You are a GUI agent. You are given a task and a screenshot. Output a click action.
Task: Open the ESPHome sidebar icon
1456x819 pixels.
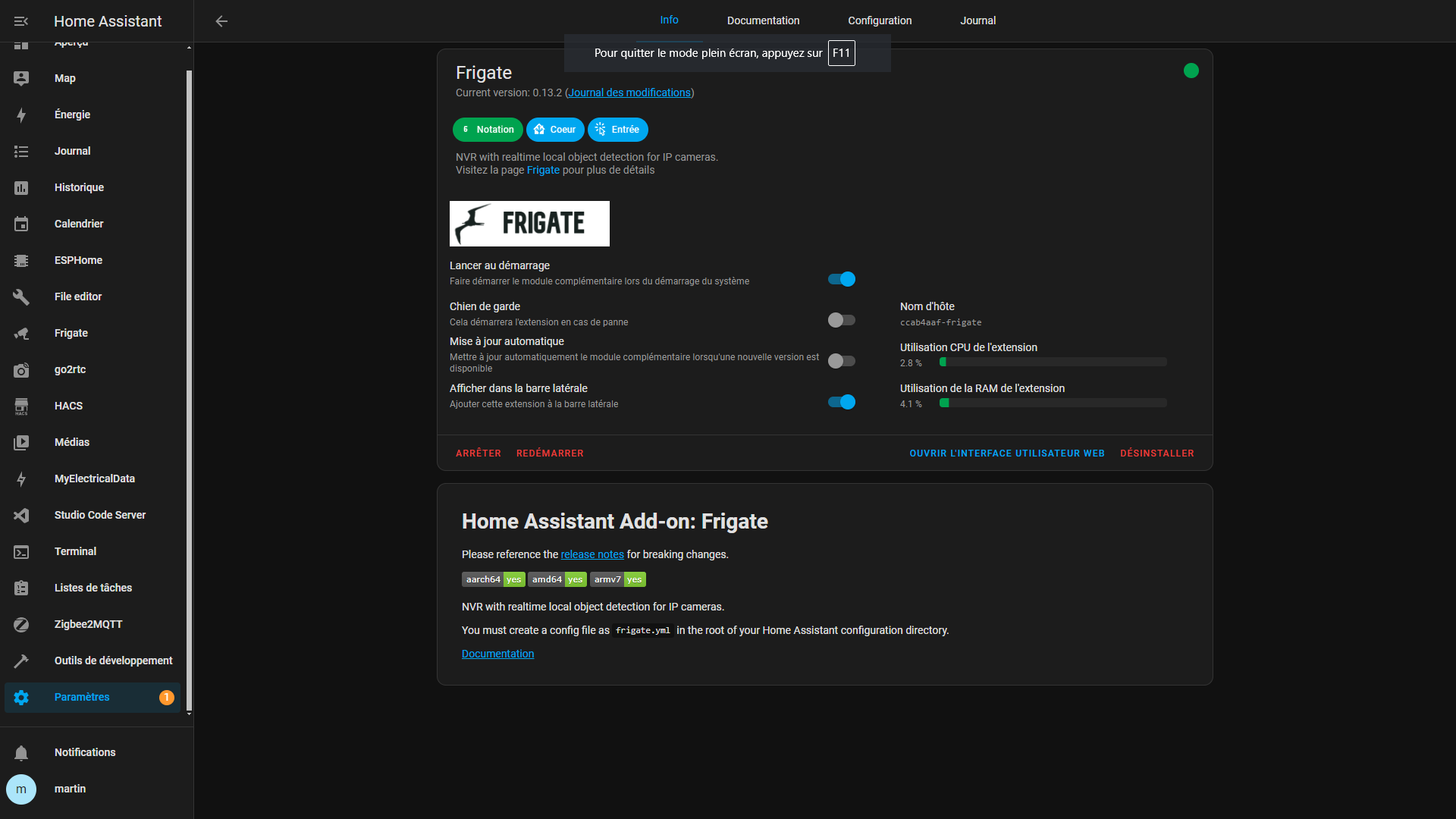(21, 261)
